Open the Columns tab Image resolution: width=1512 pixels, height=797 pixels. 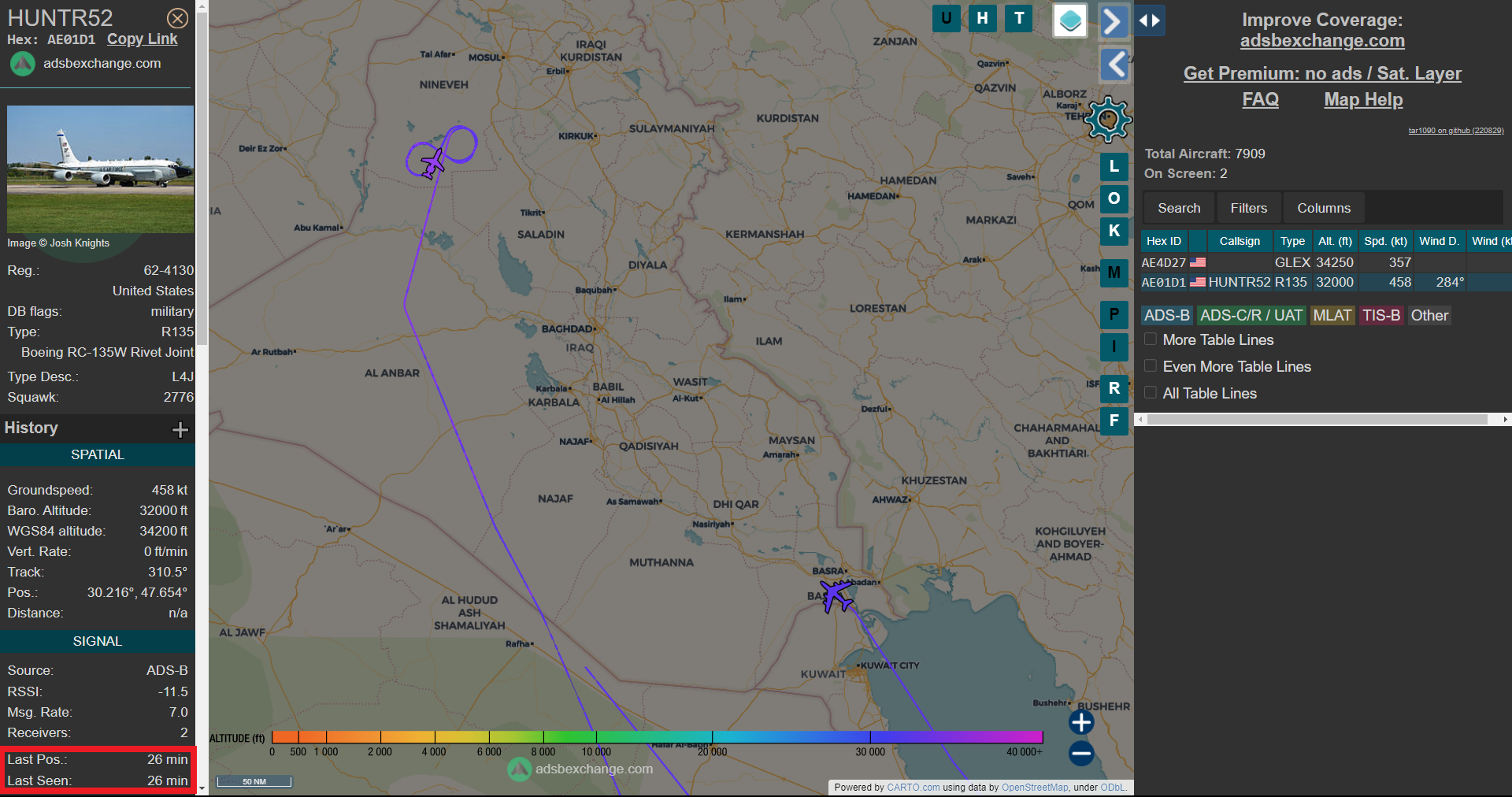click(x=1324, y=208)
